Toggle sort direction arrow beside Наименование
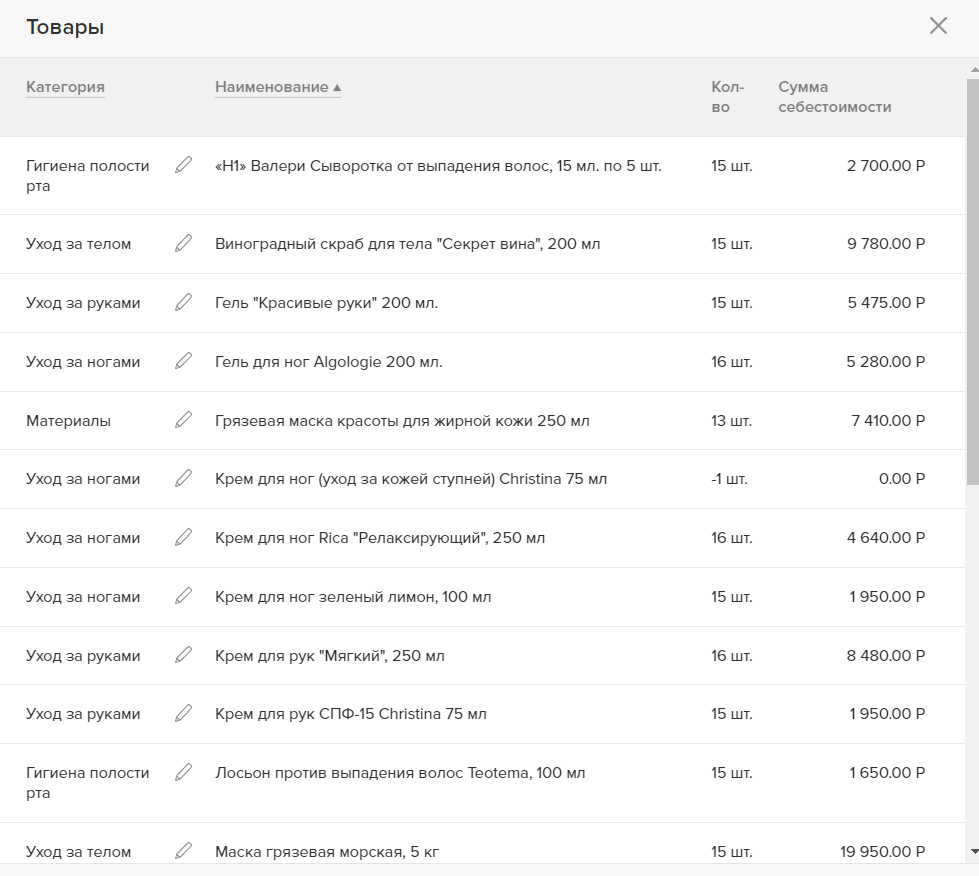979x876 pixels. 337,87
